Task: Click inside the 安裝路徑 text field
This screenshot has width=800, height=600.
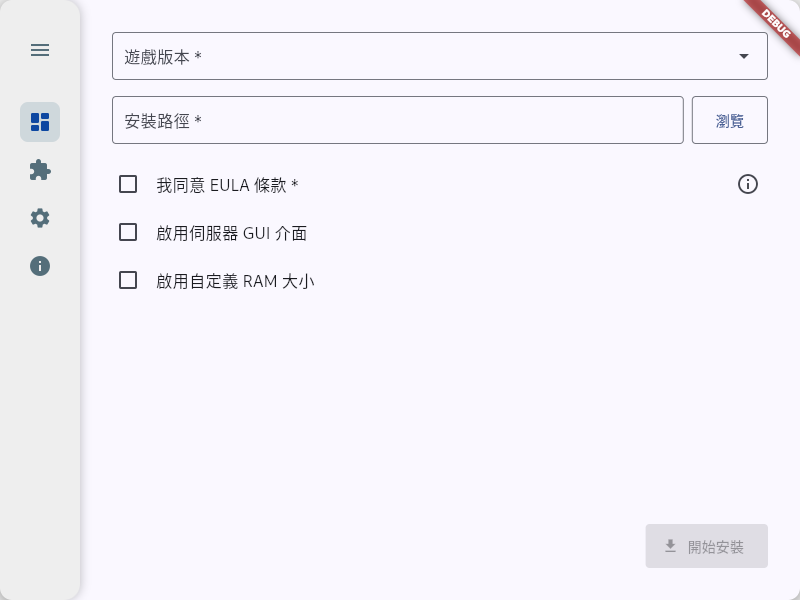Action: click(398, 120)
